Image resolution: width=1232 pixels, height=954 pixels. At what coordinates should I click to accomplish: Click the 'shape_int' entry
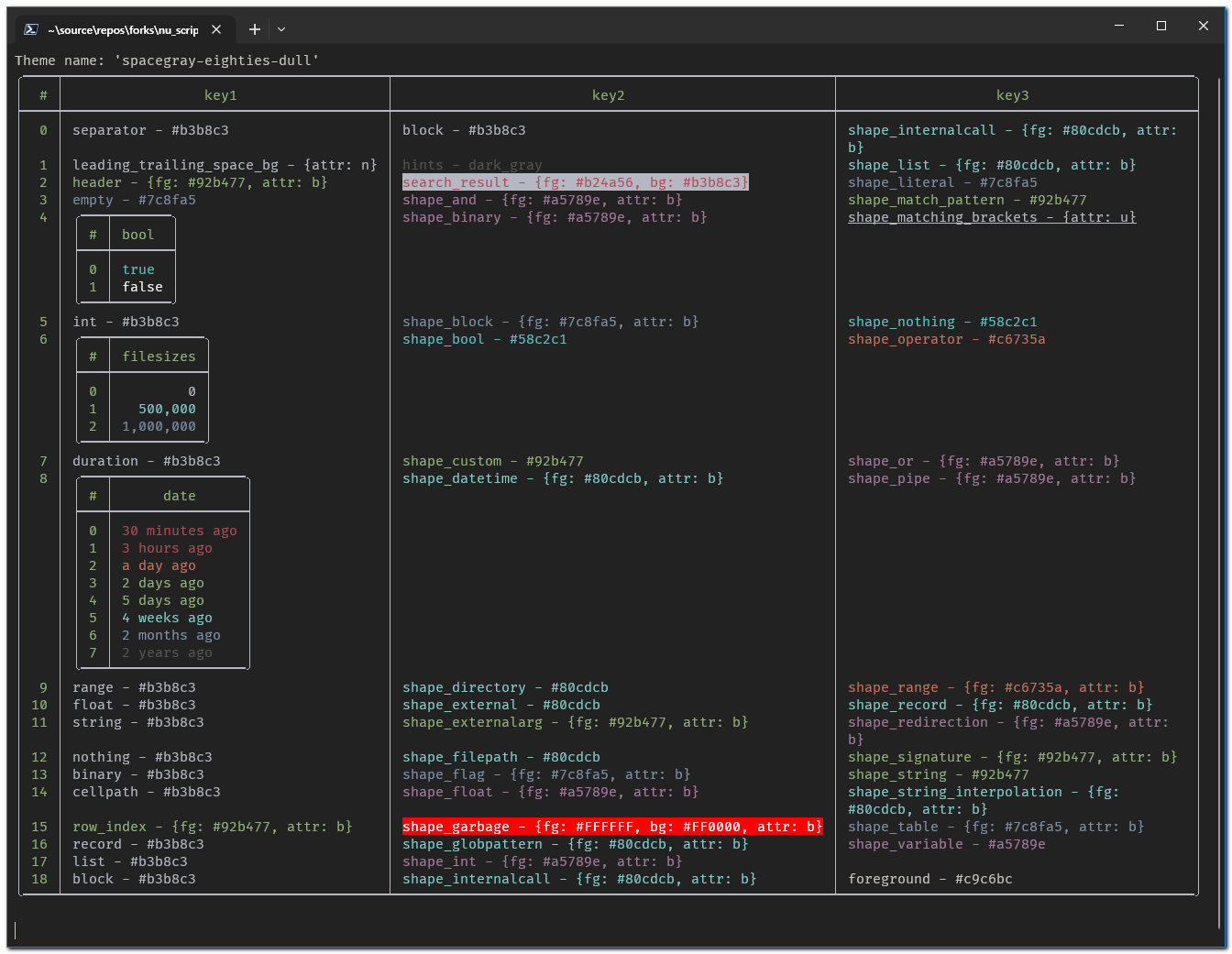[543, 861]
